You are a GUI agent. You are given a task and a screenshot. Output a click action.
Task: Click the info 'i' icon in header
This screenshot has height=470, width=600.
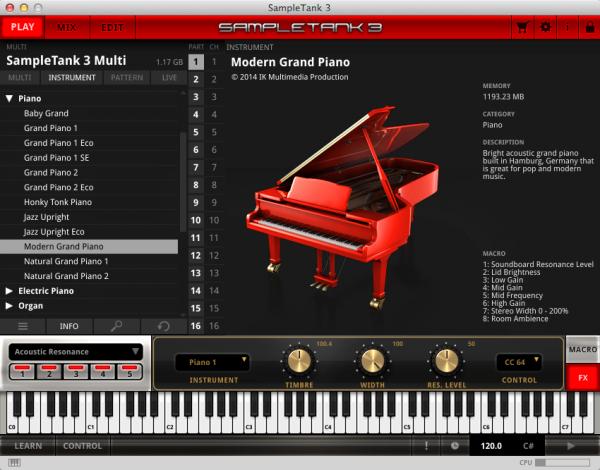pyautogui.click(x=567, y=27)
